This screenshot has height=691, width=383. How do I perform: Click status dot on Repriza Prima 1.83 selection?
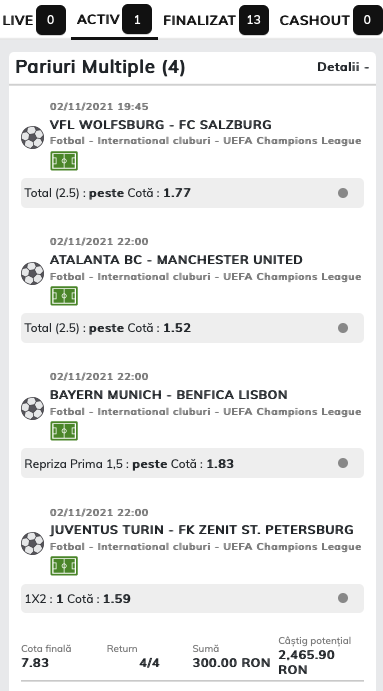click(x=343, y=463)
